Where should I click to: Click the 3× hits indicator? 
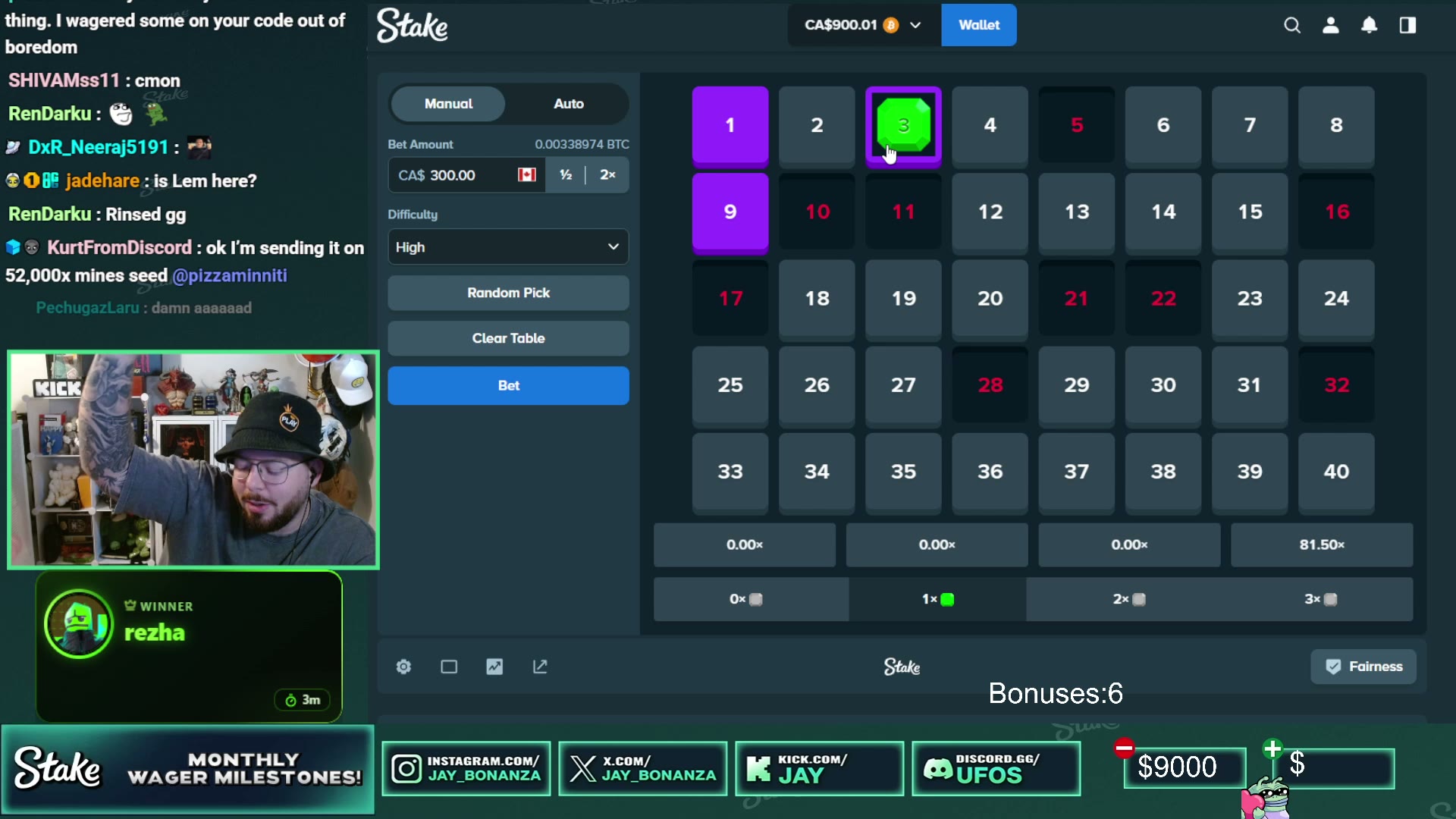tap(1320, 599)
